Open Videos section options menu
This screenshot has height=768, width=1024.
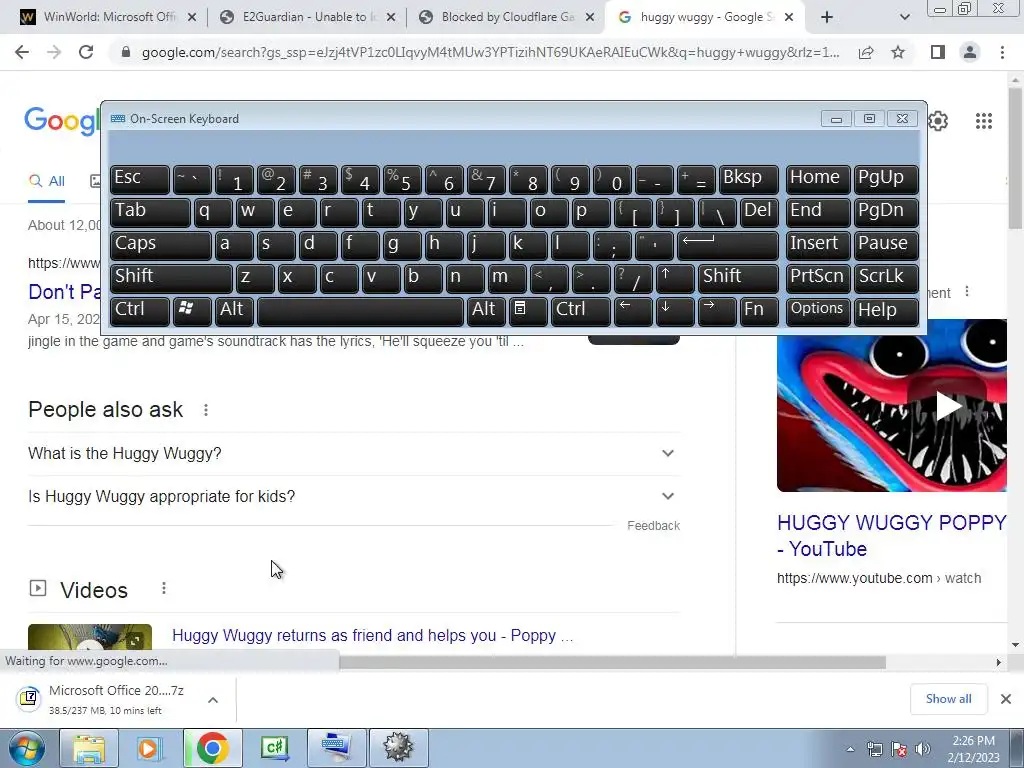[164, 589]
